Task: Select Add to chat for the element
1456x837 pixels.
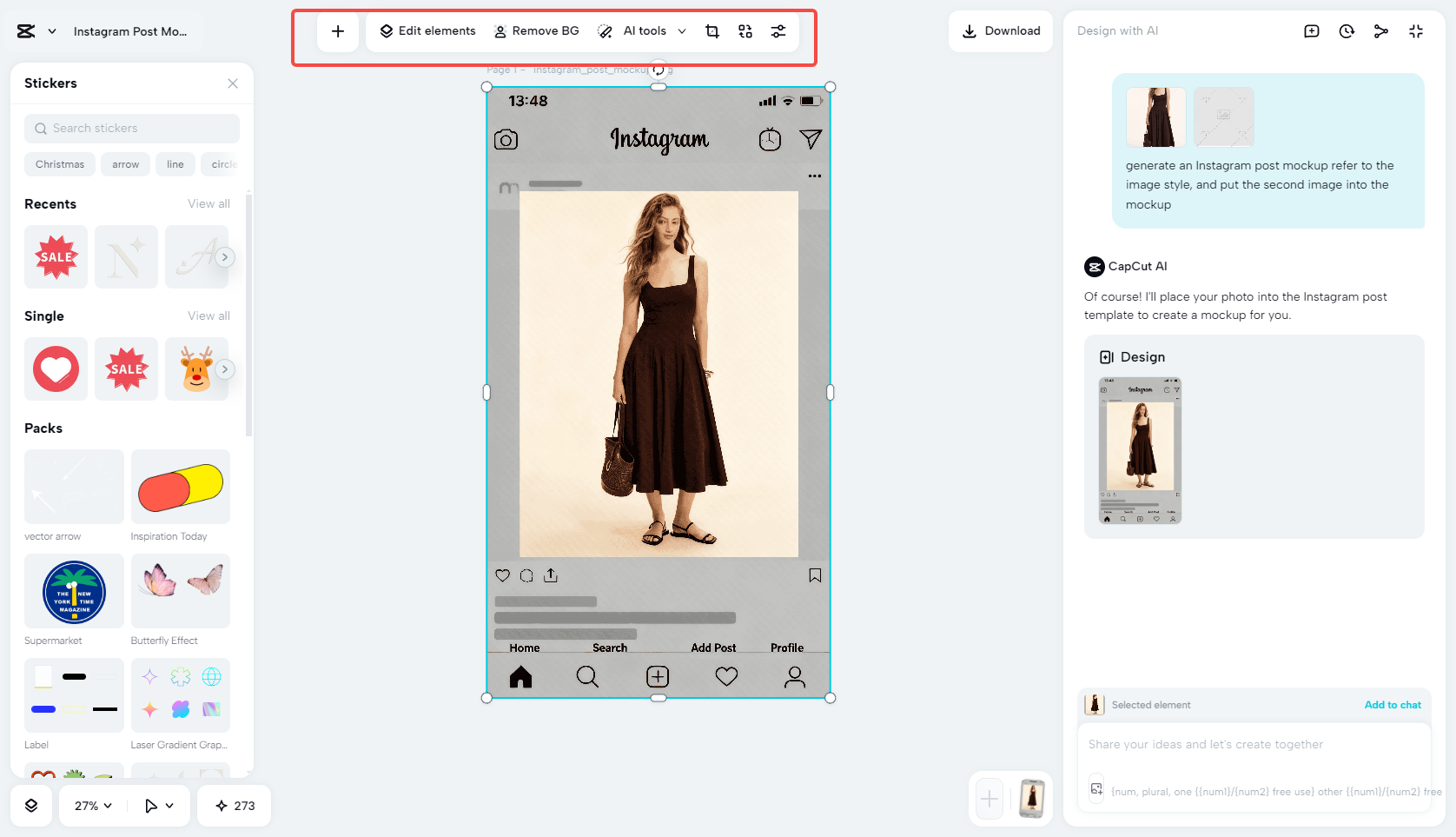Action: [x=1393, y=705]
